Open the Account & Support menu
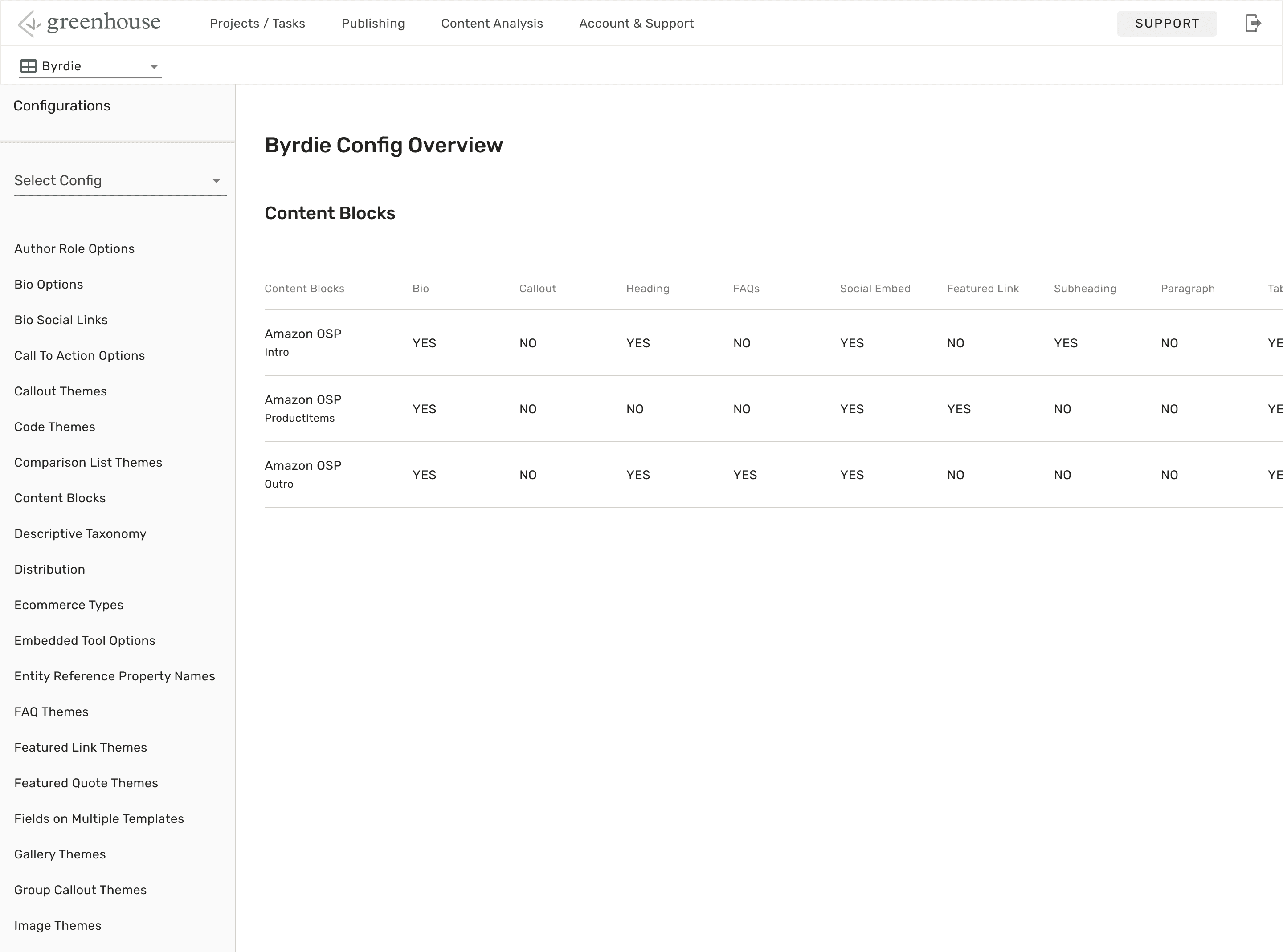1283x952 pixels. (636, 24)
